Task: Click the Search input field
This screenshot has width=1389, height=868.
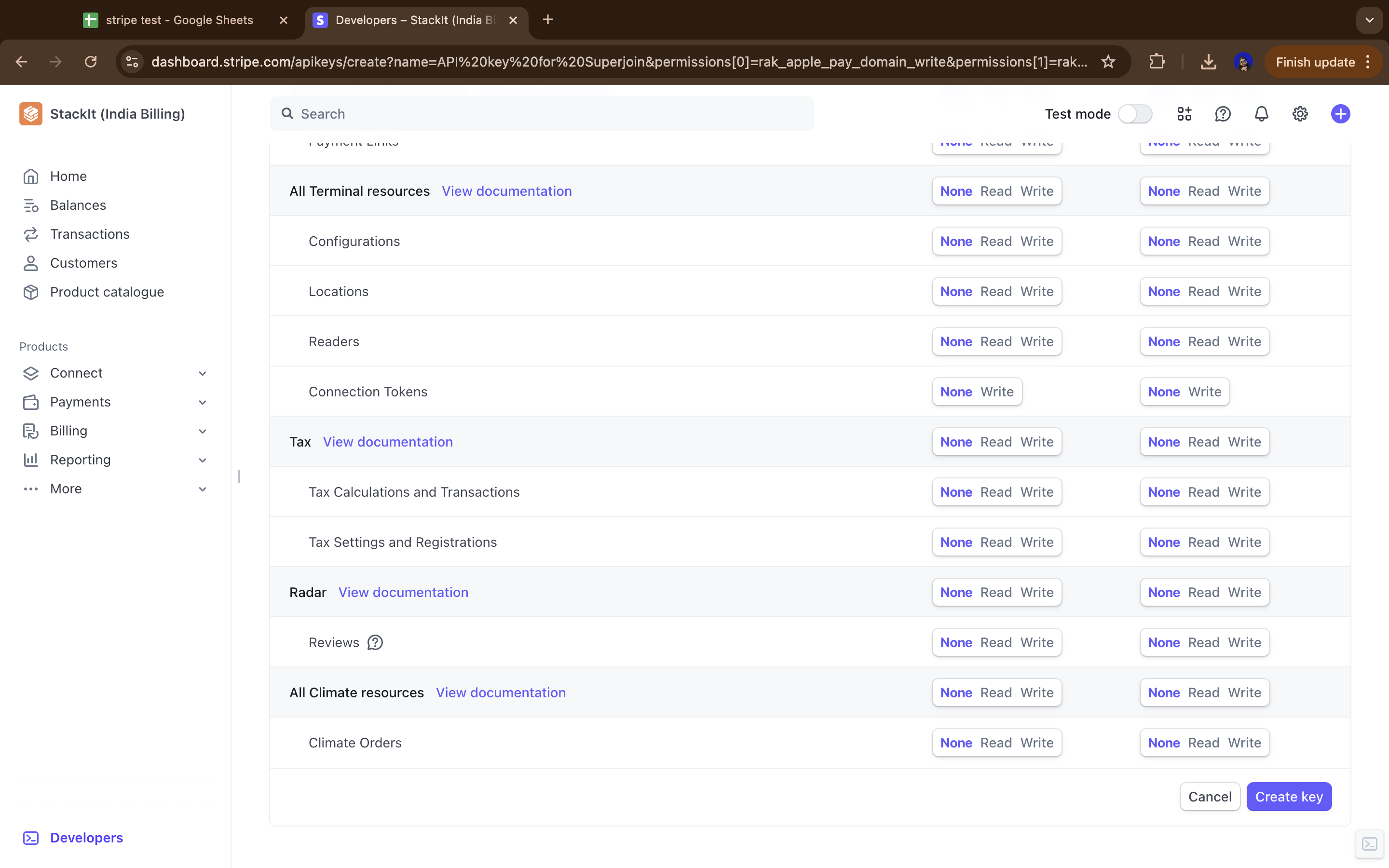Action: pyautogui.click(x=542, y=114)
